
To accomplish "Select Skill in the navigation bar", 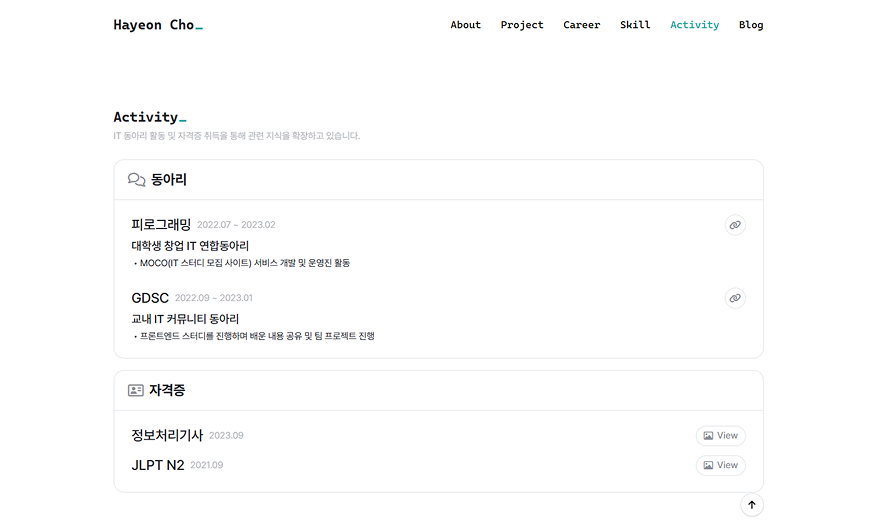I will point(635,25).
